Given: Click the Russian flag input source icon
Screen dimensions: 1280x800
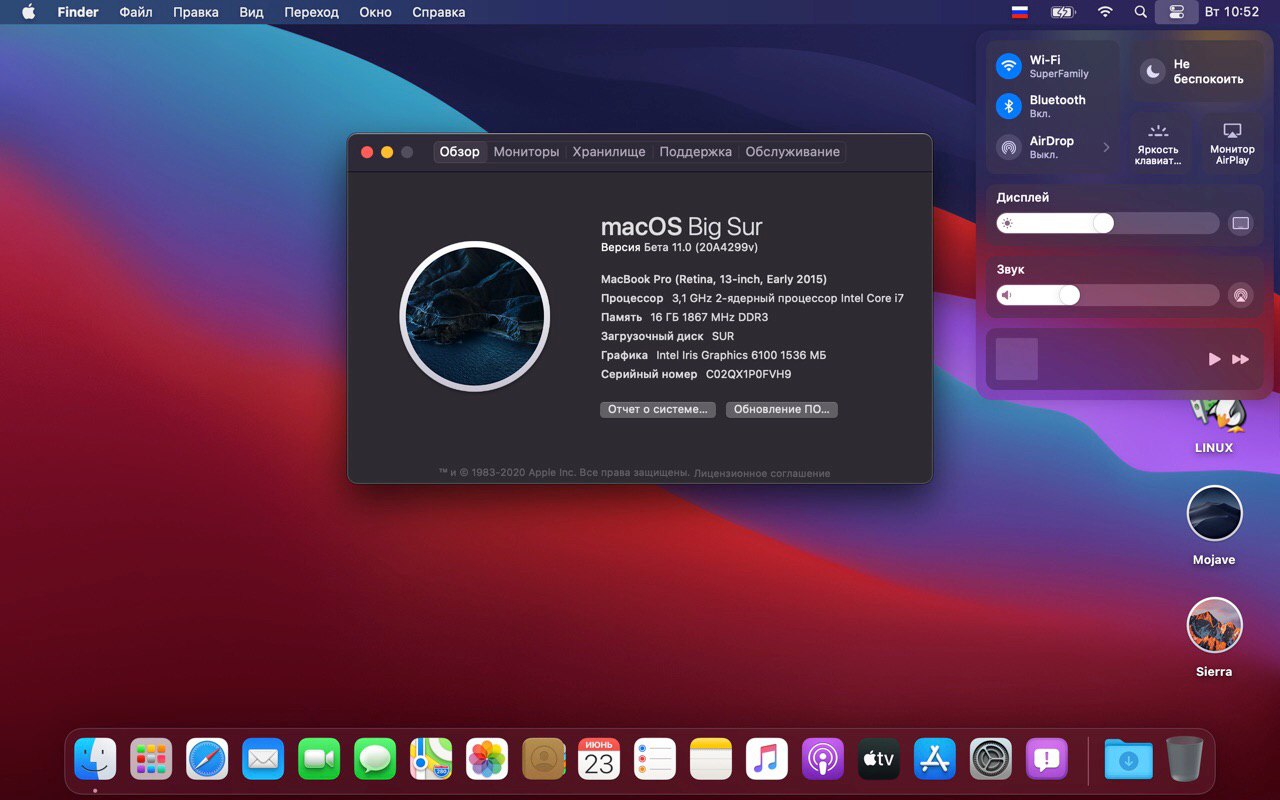Looking at the screenshot, I should pyautogui.click(x=1020, y=12).
